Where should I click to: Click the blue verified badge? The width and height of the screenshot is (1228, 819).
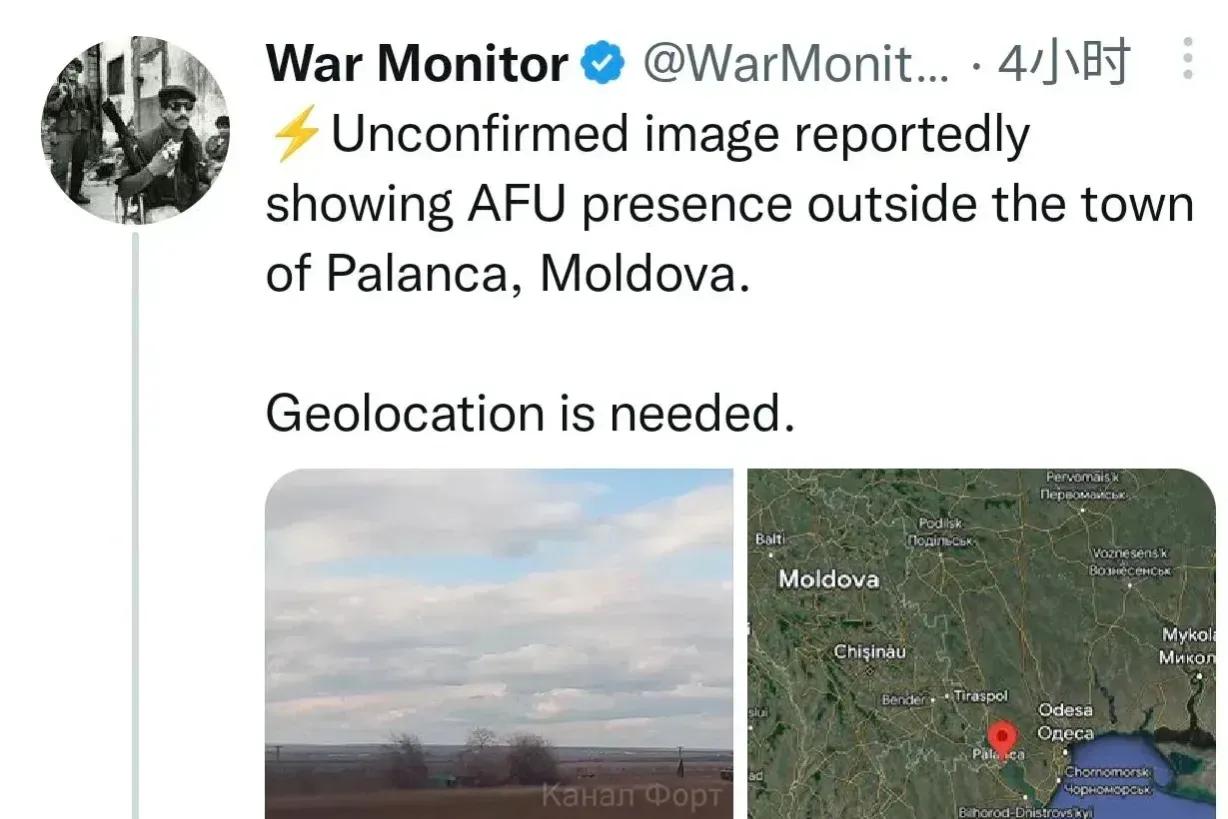(x=604, y=66)
